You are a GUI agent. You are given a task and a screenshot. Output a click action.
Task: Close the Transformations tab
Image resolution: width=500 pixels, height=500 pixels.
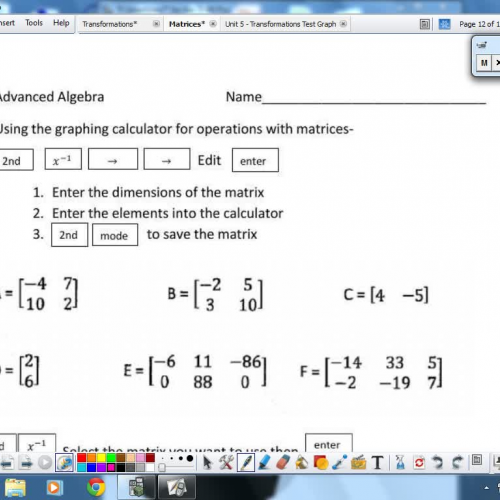tap(156, 24)
